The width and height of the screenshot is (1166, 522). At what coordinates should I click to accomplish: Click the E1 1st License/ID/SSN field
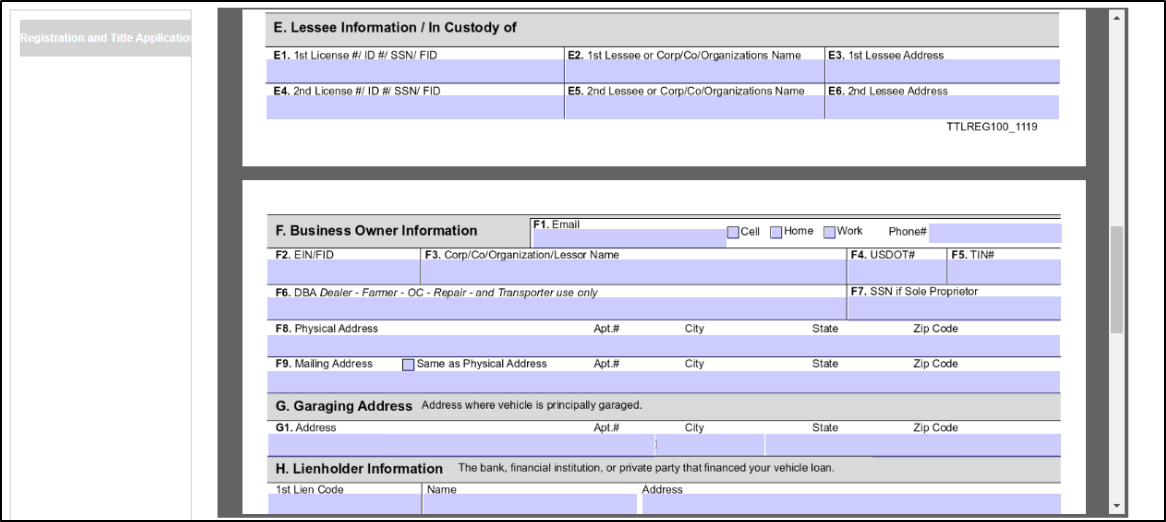click(x=415, y=71)
